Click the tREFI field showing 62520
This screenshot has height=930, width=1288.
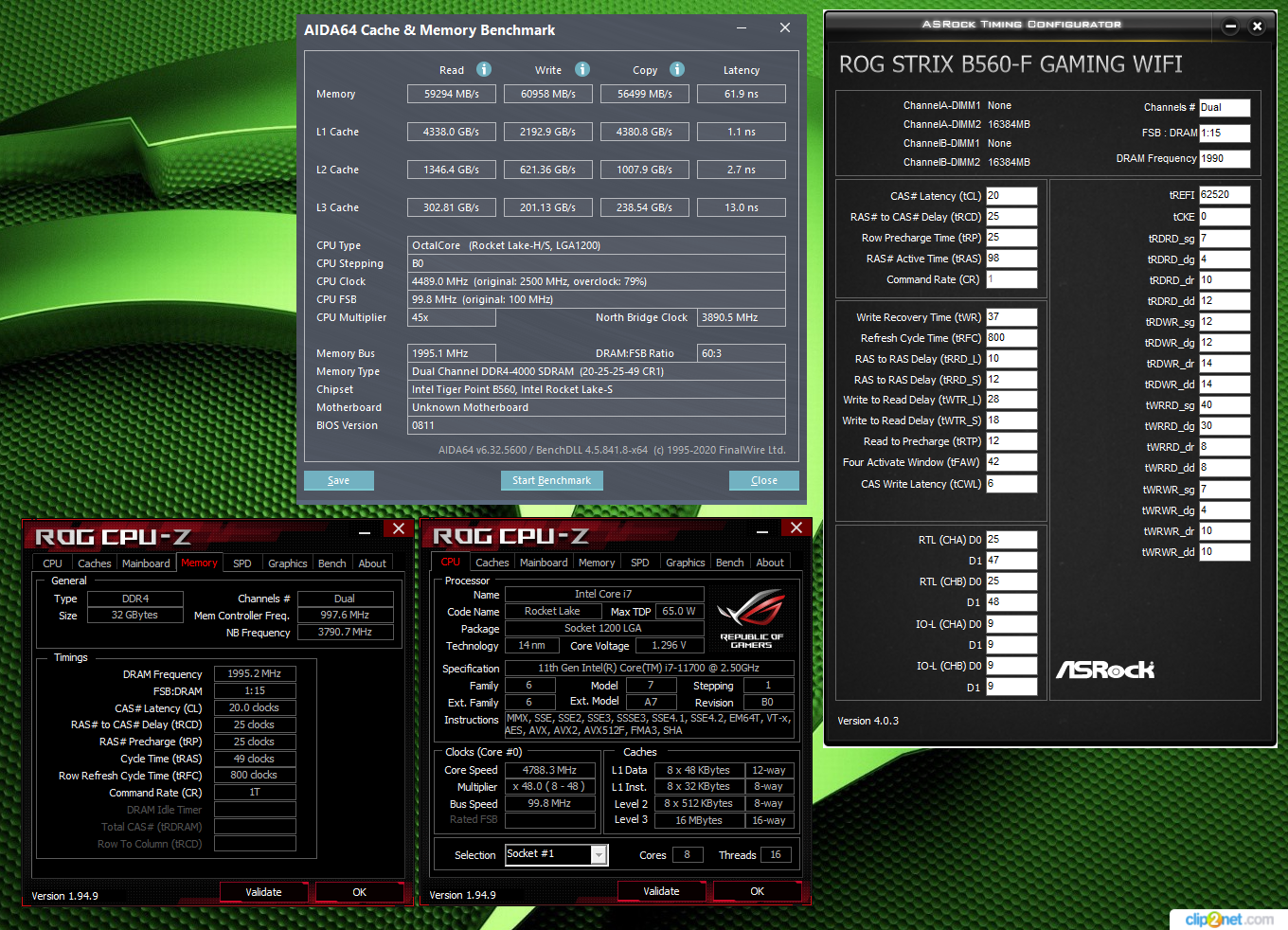(1225, 195)
